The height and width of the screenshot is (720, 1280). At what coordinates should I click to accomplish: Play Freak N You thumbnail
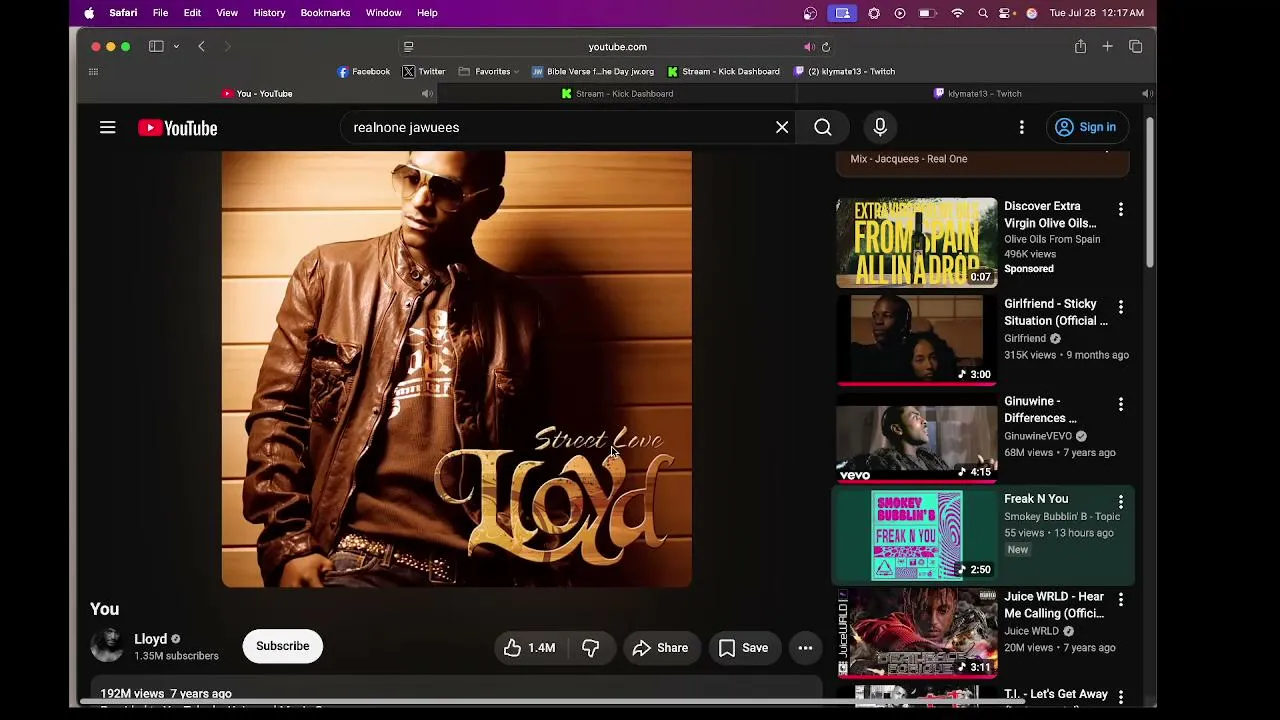[917, 535]
